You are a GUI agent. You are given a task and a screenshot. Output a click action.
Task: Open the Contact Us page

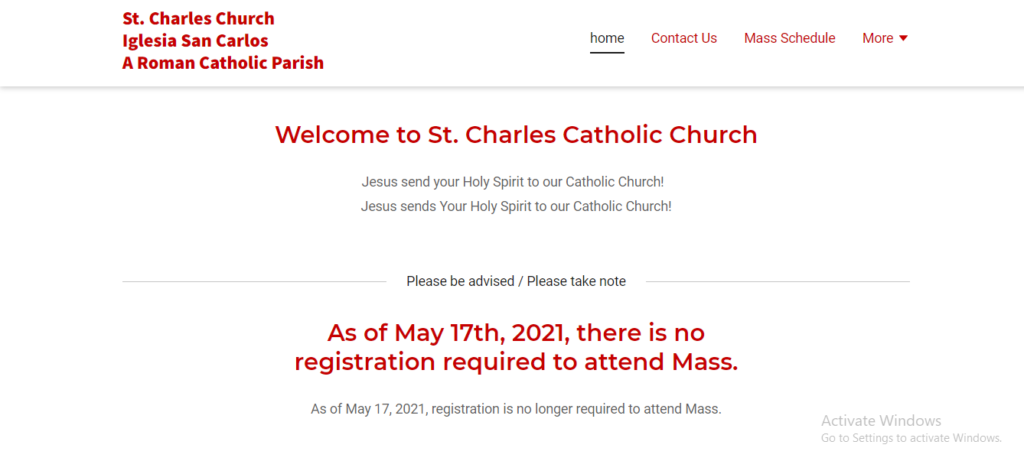683,38
